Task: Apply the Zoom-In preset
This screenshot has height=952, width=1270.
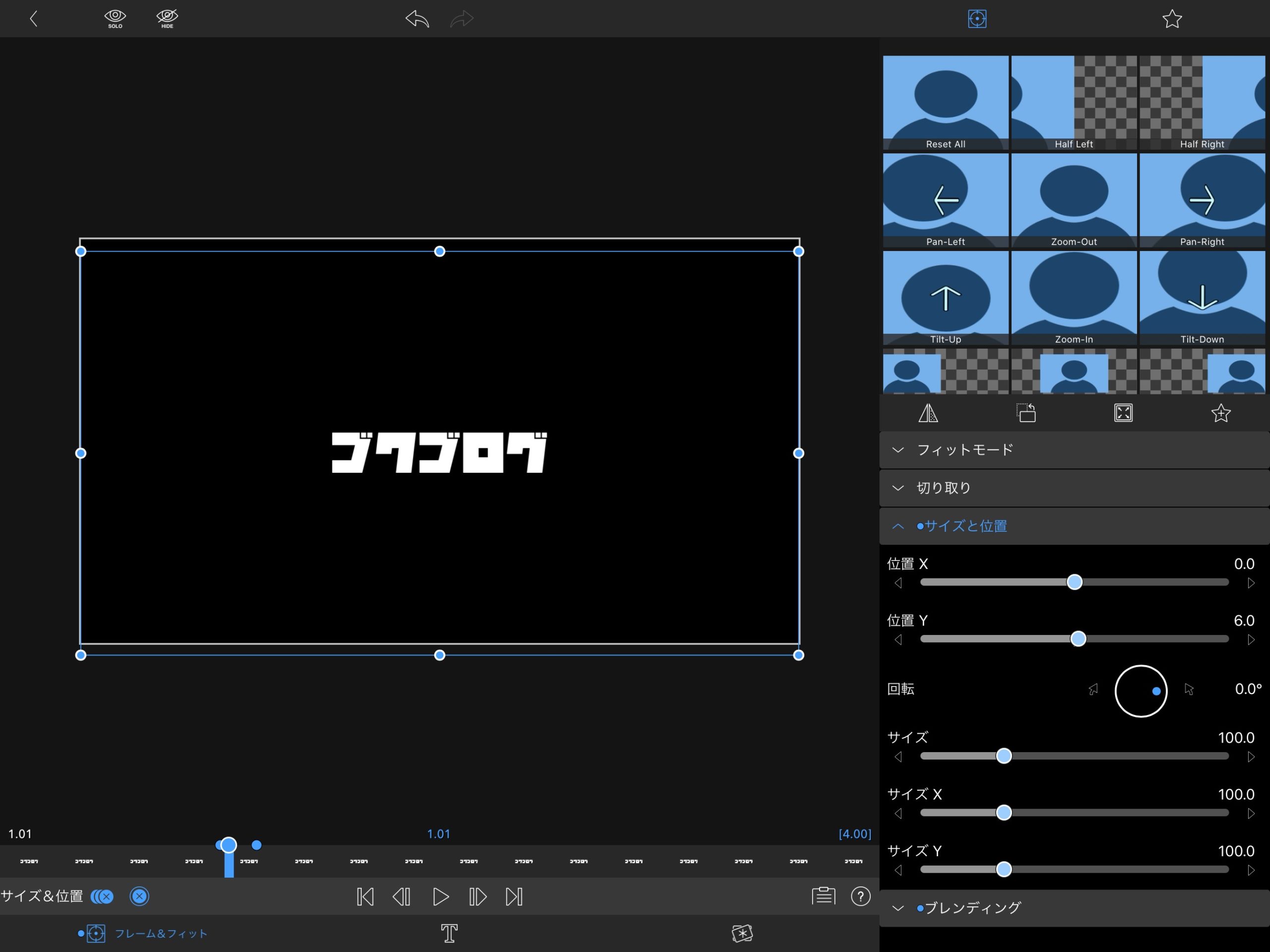Action: 1074,298
